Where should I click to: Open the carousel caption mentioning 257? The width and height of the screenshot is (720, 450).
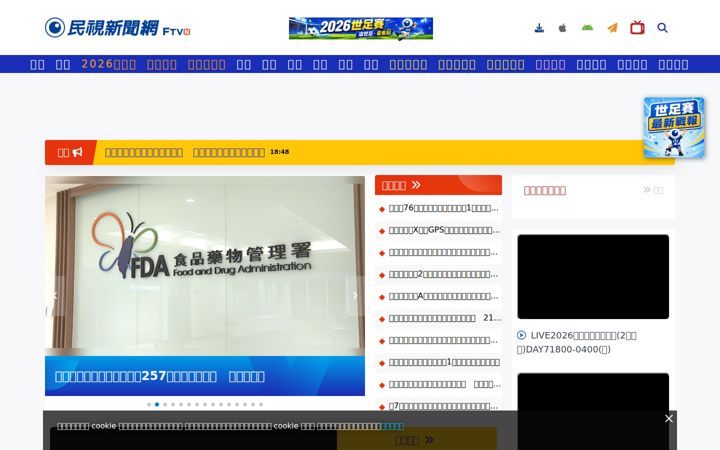pyautogui.click(x=159, y=377)
